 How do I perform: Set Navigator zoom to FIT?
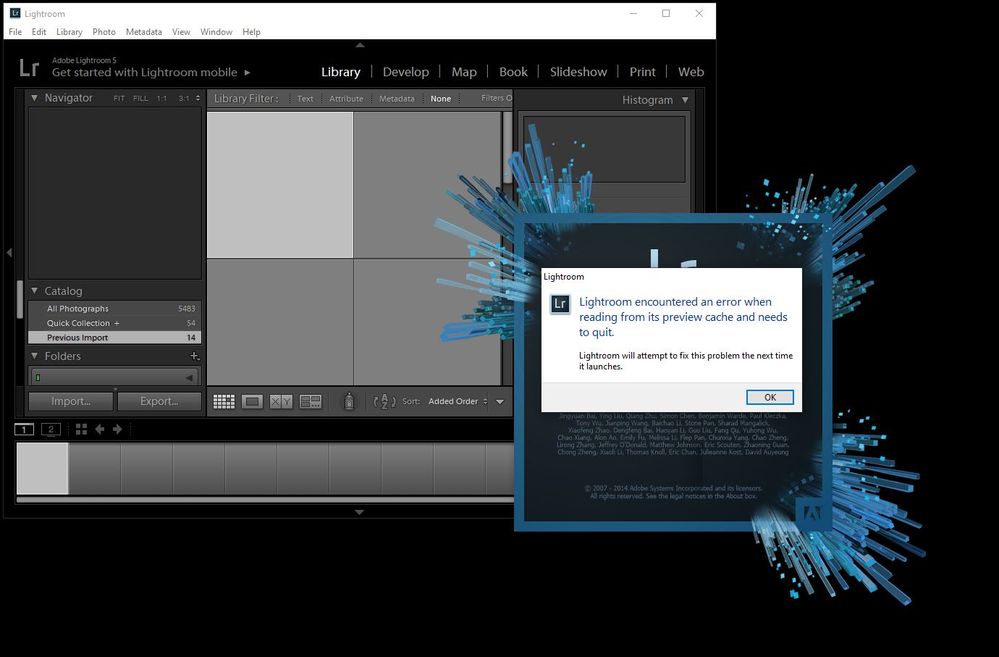[119, 99]
